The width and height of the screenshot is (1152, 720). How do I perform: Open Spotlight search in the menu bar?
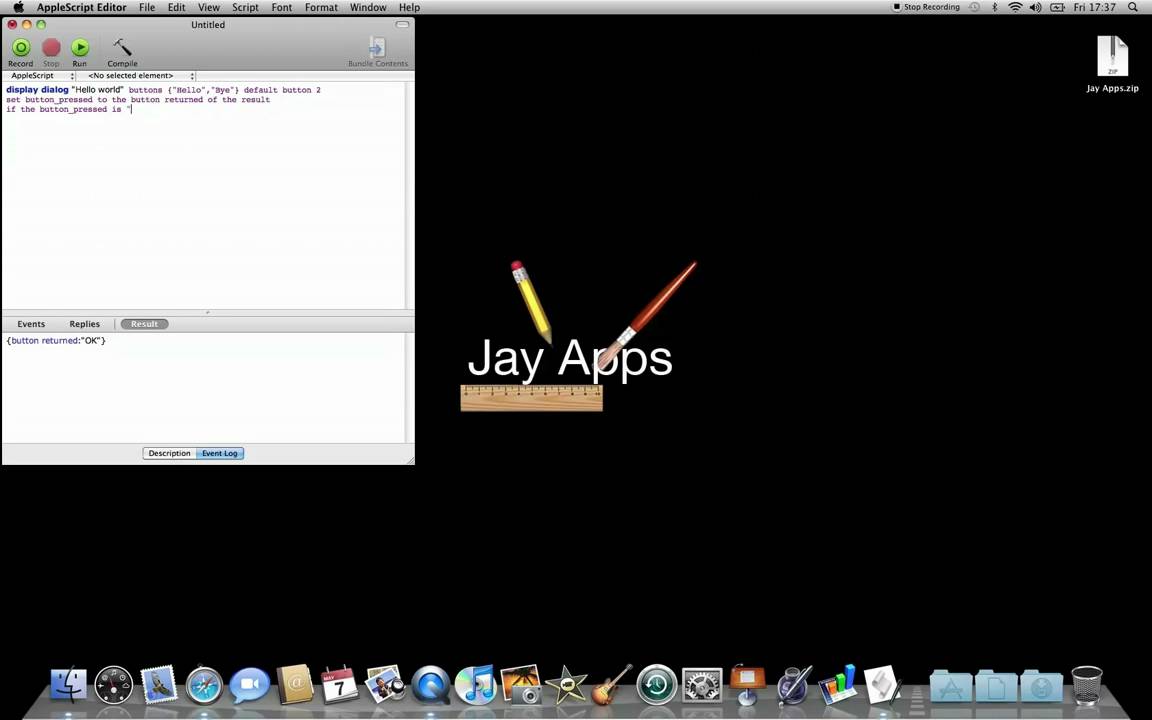point(1133,7)
